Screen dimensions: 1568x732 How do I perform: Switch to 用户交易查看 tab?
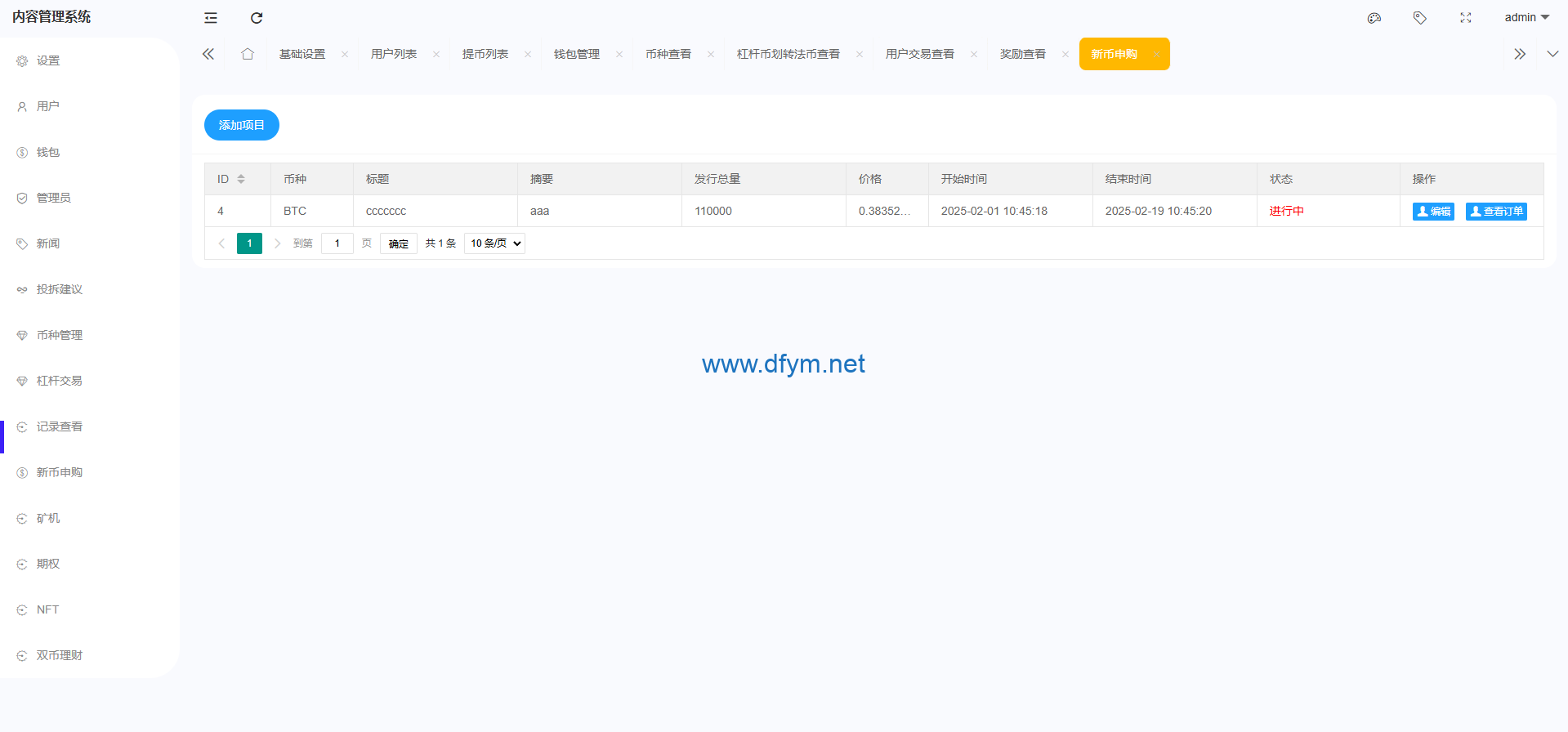(x=920, y=54)
